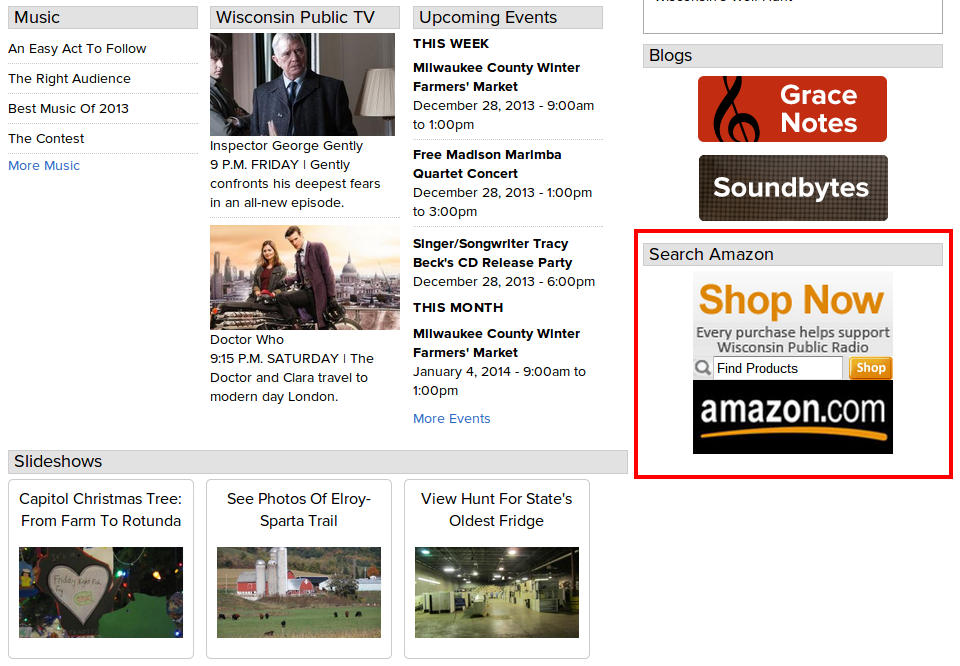This screenshot has width=960, height=666.
Task: Click the magnifier icon beside Find Products
Action: 703,368
